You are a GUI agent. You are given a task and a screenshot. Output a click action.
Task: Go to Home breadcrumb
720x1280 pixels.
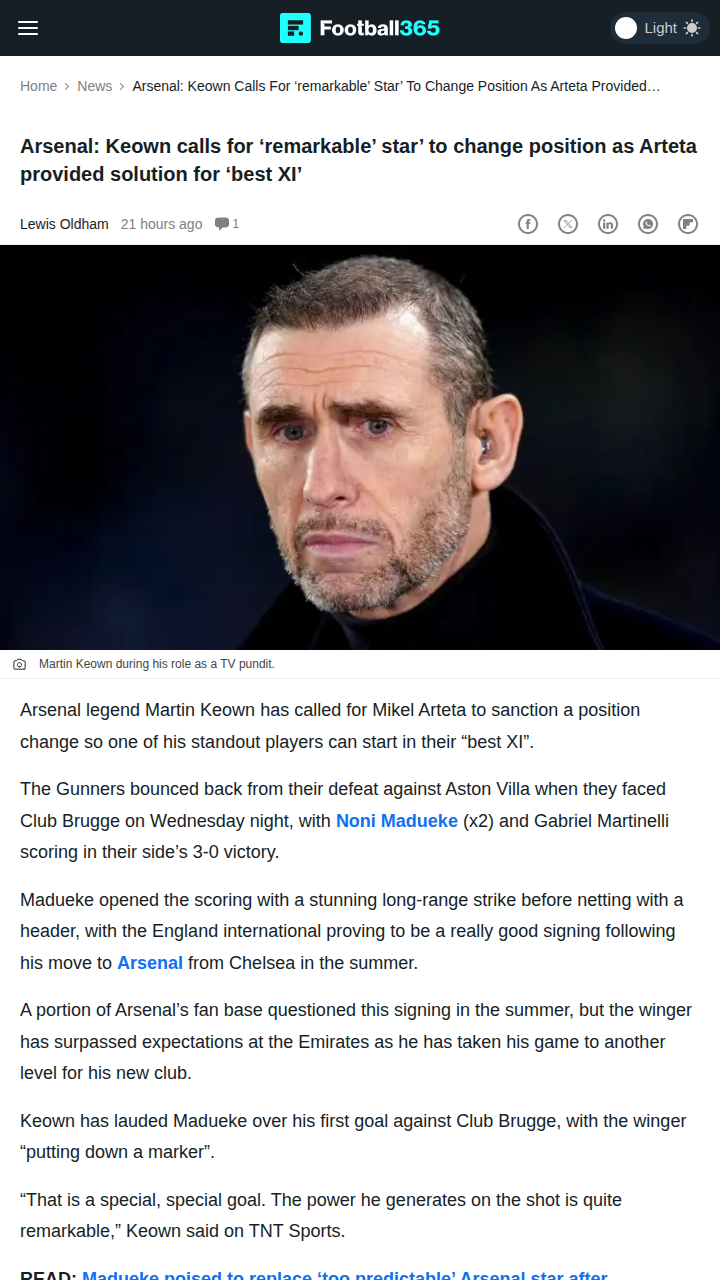tap(38, 86)
